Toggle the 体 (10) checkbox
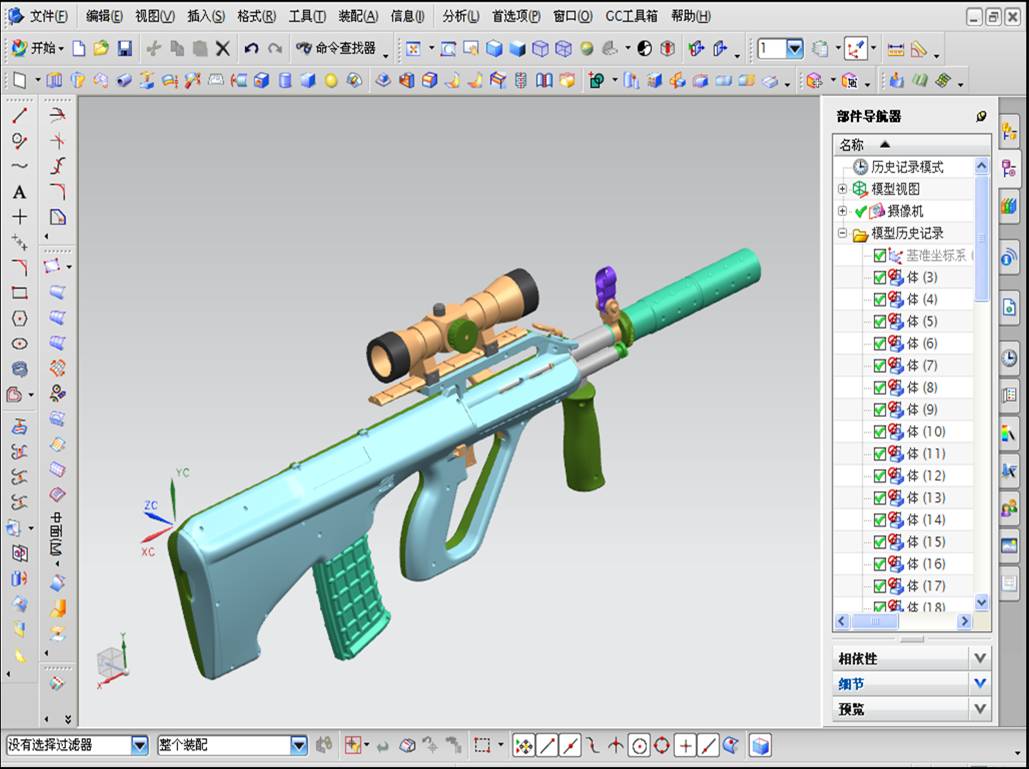1029x769 pixels. point(880,432)
